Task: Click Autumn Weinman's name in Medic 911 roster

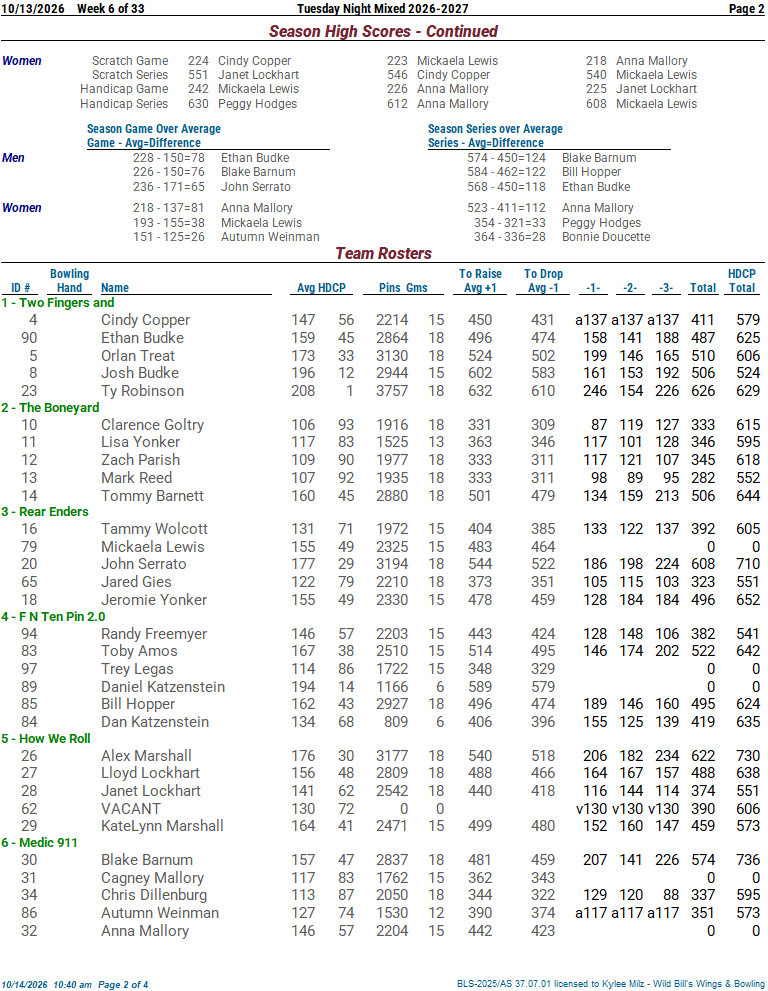Action: (160, 913)
